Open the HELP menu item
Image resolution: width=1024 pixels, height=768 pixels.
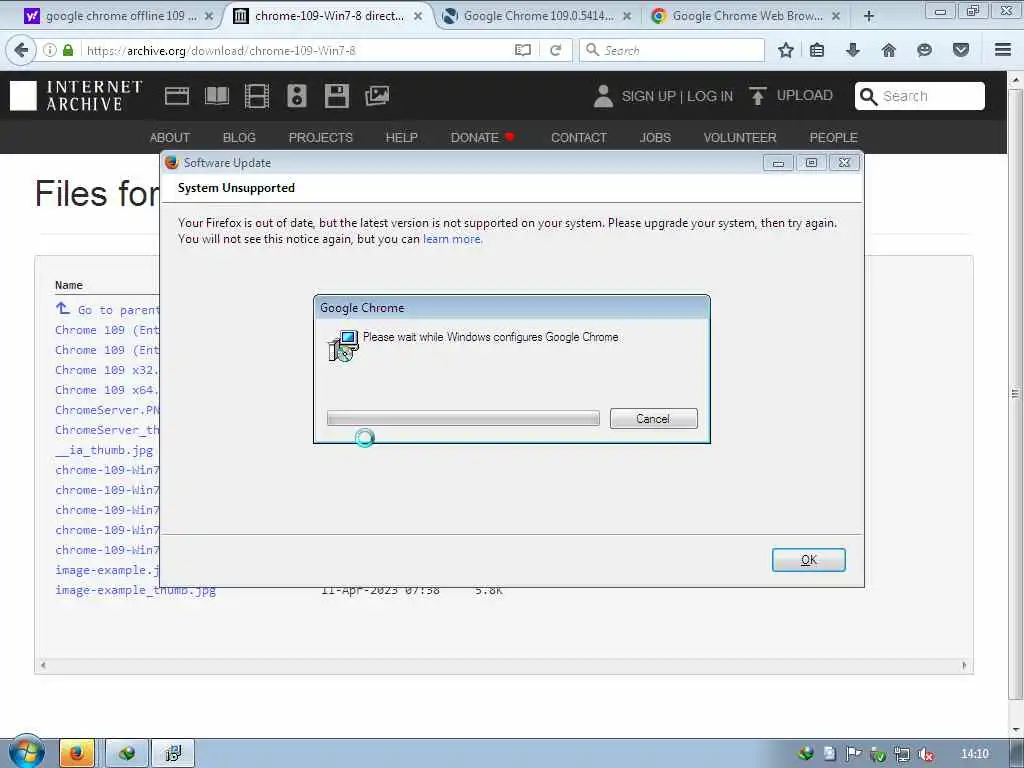click(x=401, y=138)
